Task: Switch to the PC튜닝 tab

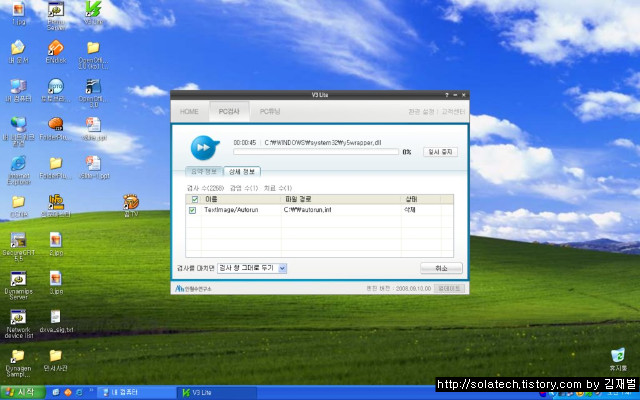Action: [x=270, y=111]
